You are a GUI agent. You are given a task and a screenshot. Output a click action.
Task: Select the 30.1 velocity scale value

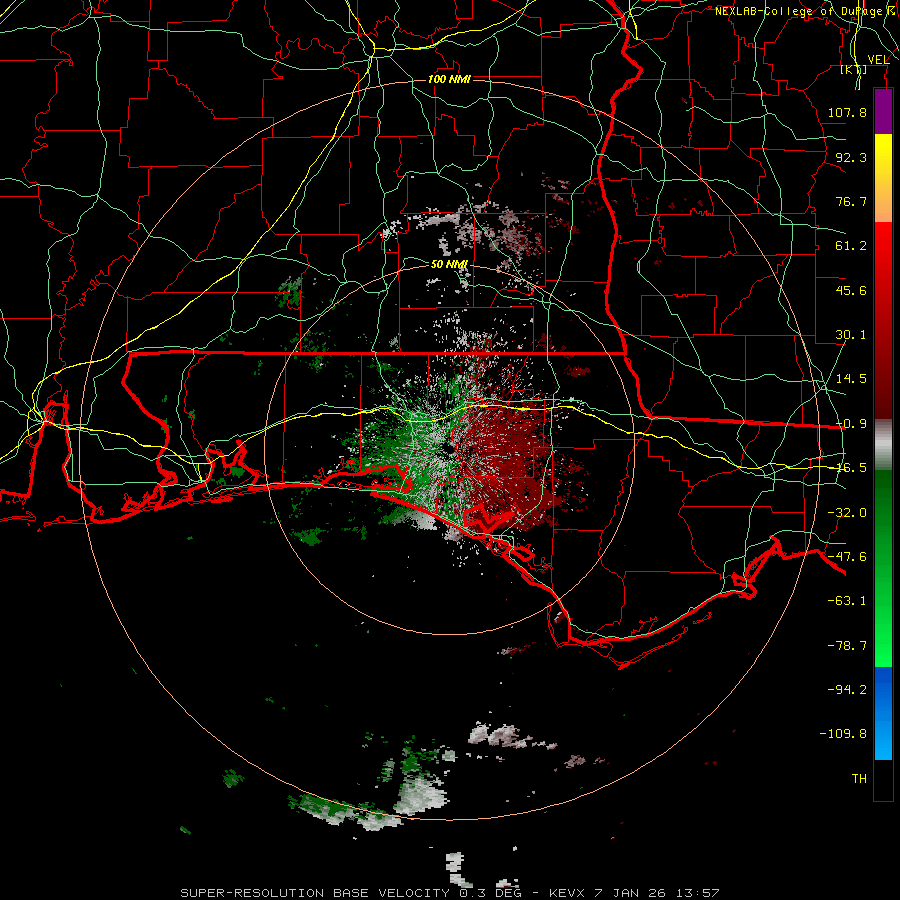[851, 335]
